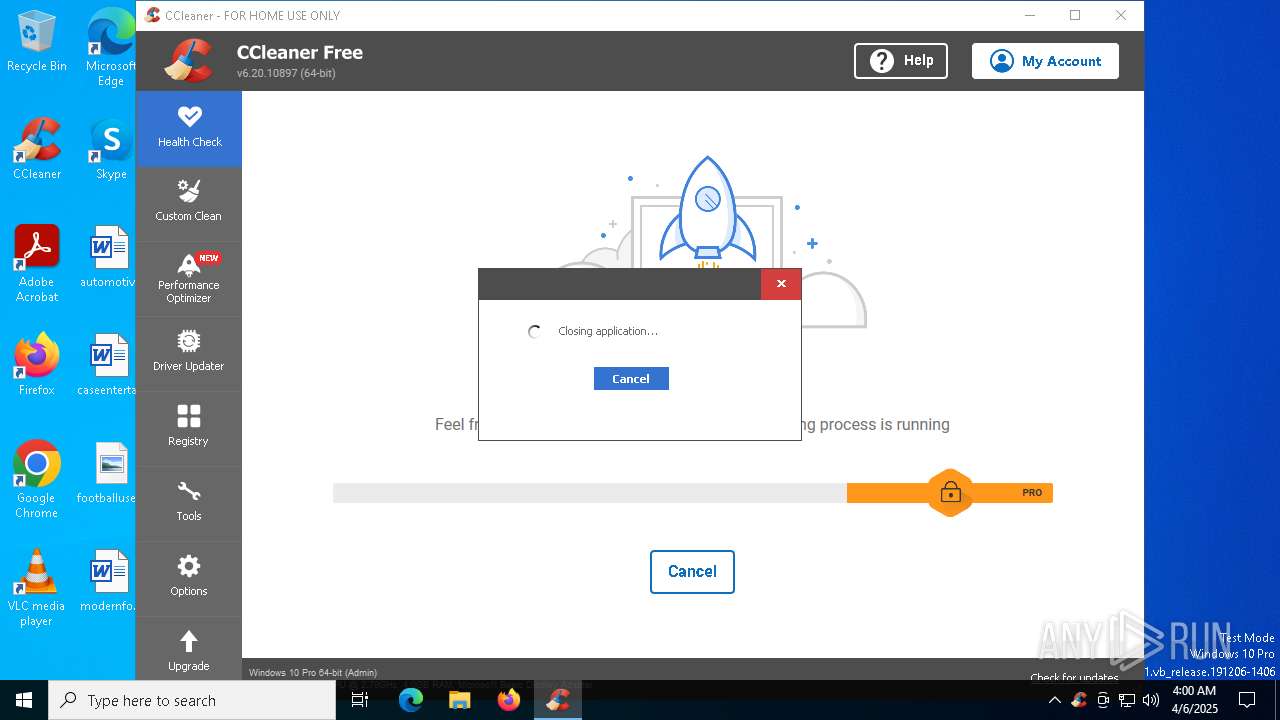Select the caseenterta Word document icon
1280x720 pixels.
(107, 364)
